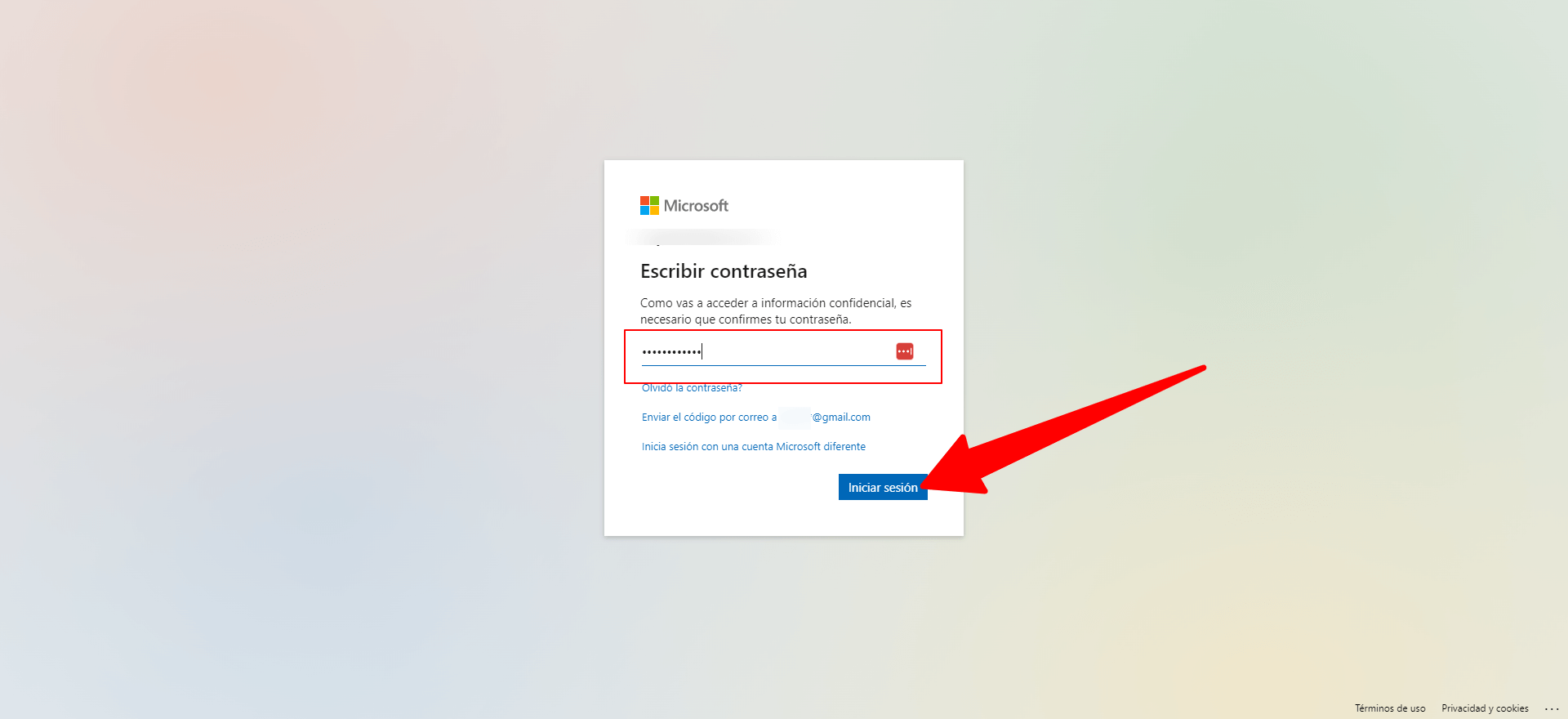Image resolution: width=1568 pixels, height=719 pixels.
Task: Choose Inicia sesión con cuenta Microsoft diferente
Action: coord(753,447)
